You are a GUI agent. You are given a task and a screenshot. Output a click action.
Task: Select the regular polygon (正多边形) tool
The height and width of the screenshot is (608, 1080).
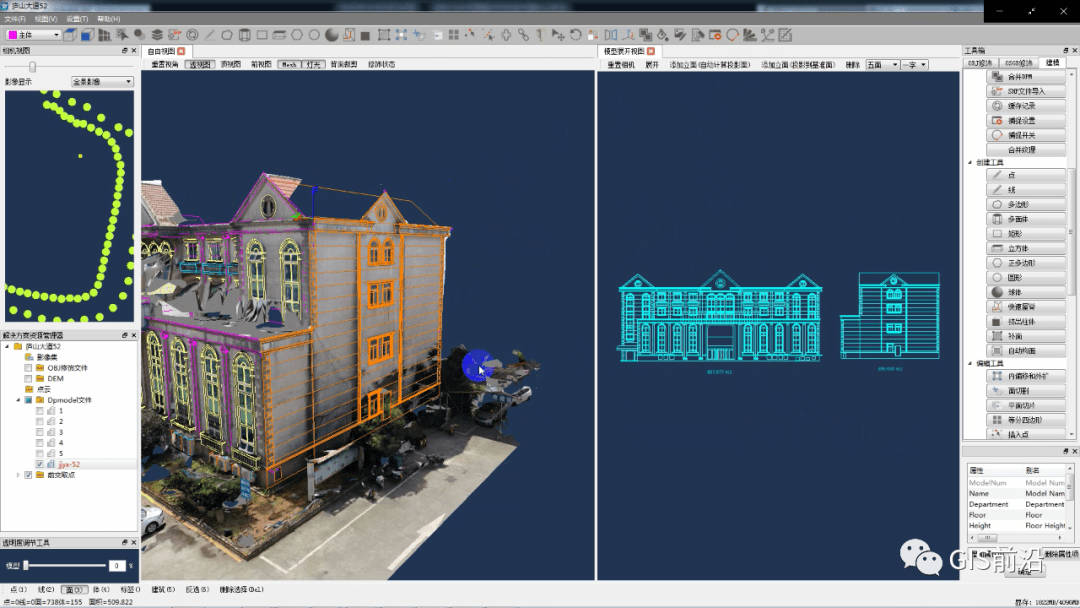point(1026,263)
